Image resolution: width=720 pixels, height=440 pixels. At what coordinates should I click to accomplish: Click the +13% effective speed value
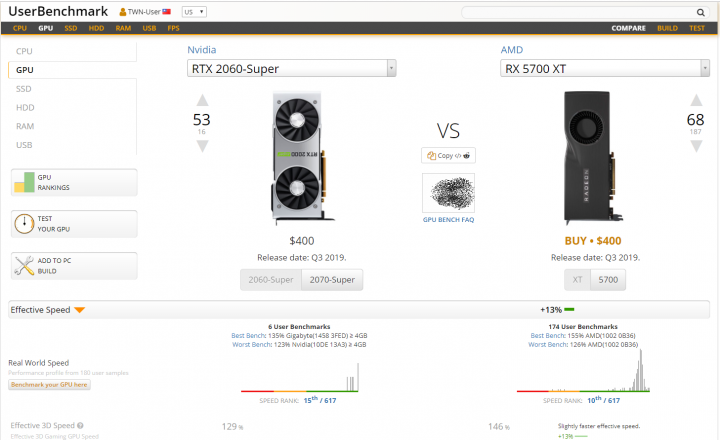point(551,310)
